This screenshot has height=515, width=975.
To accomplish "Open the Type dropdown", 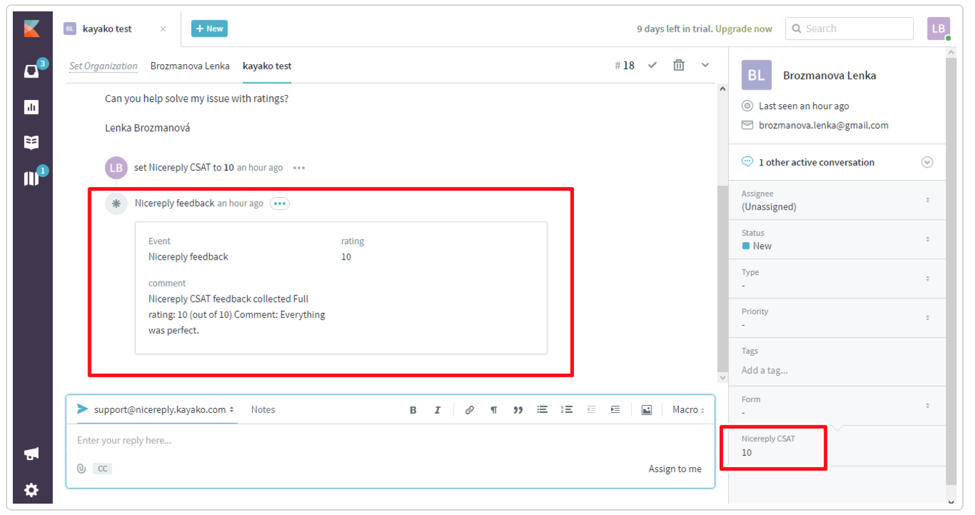I will coord(837,279).
